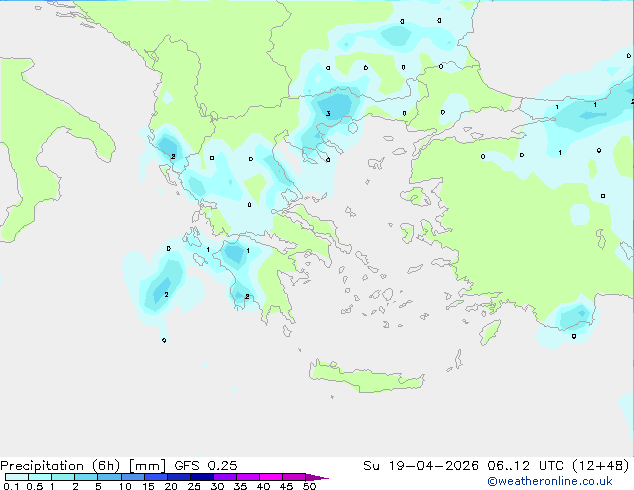This screenshot has height=490, width=634.
Task: Select the navy swatch between 25 and 30
Action: click(x=201, y=477)
